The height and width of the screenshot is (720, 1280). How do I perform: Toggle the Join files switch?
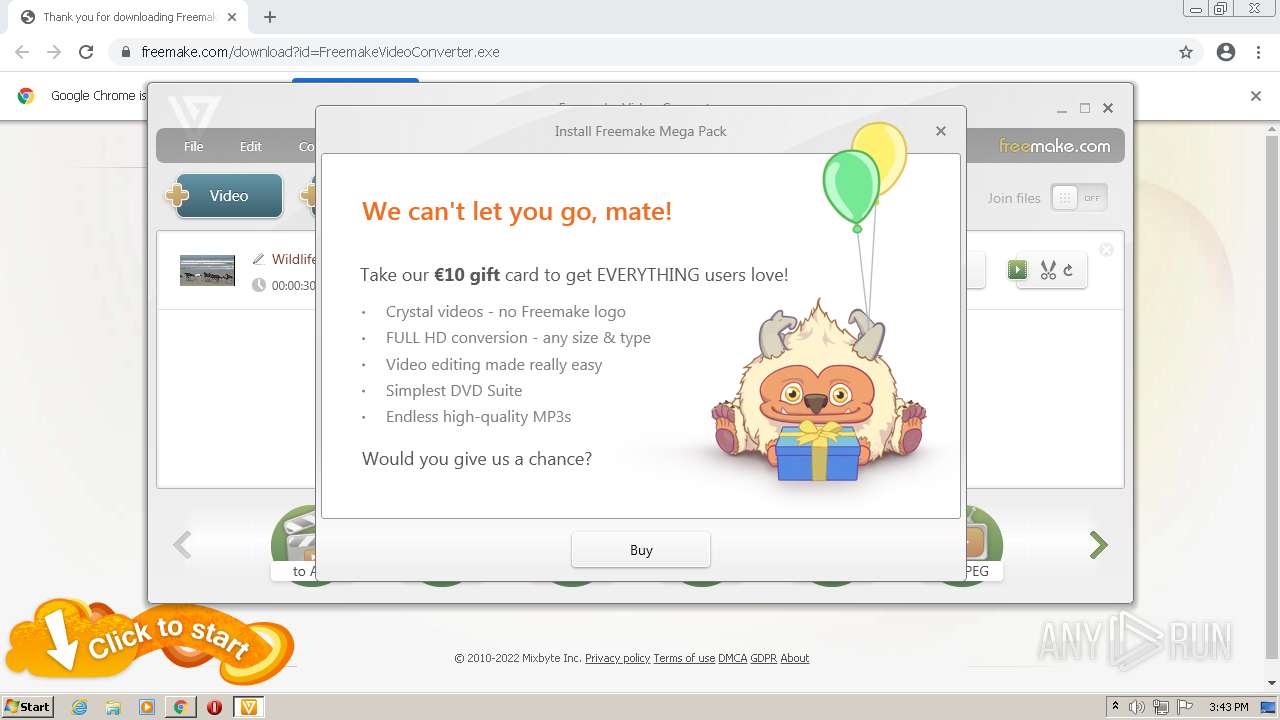coord(1079,198)
